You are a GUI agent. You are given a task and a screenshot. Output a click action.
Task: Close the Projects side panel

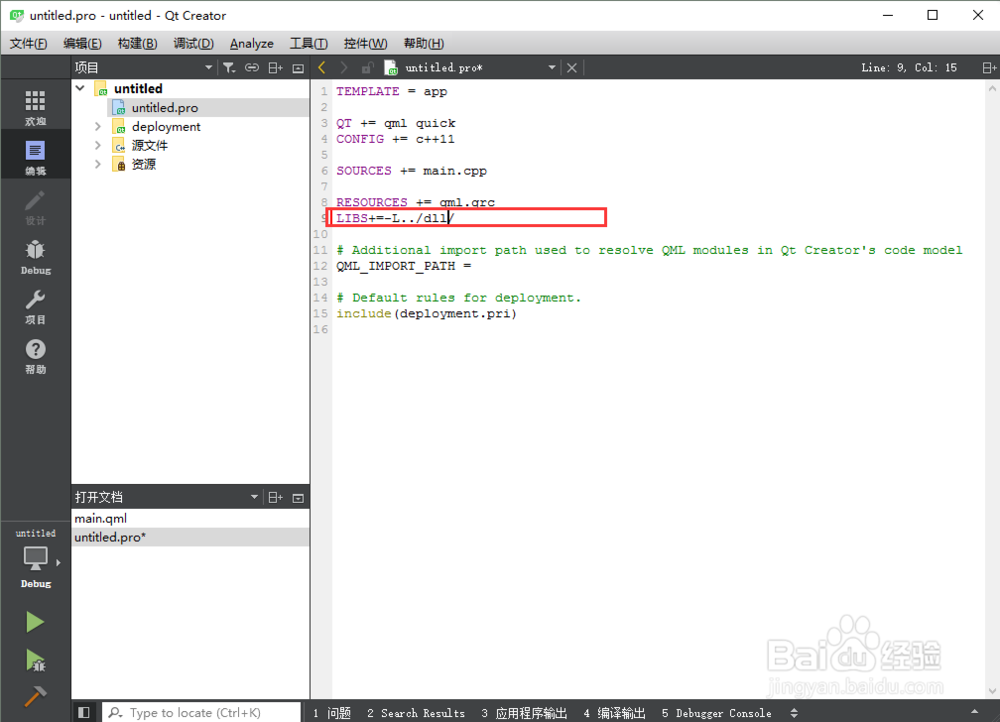(298, 68)
